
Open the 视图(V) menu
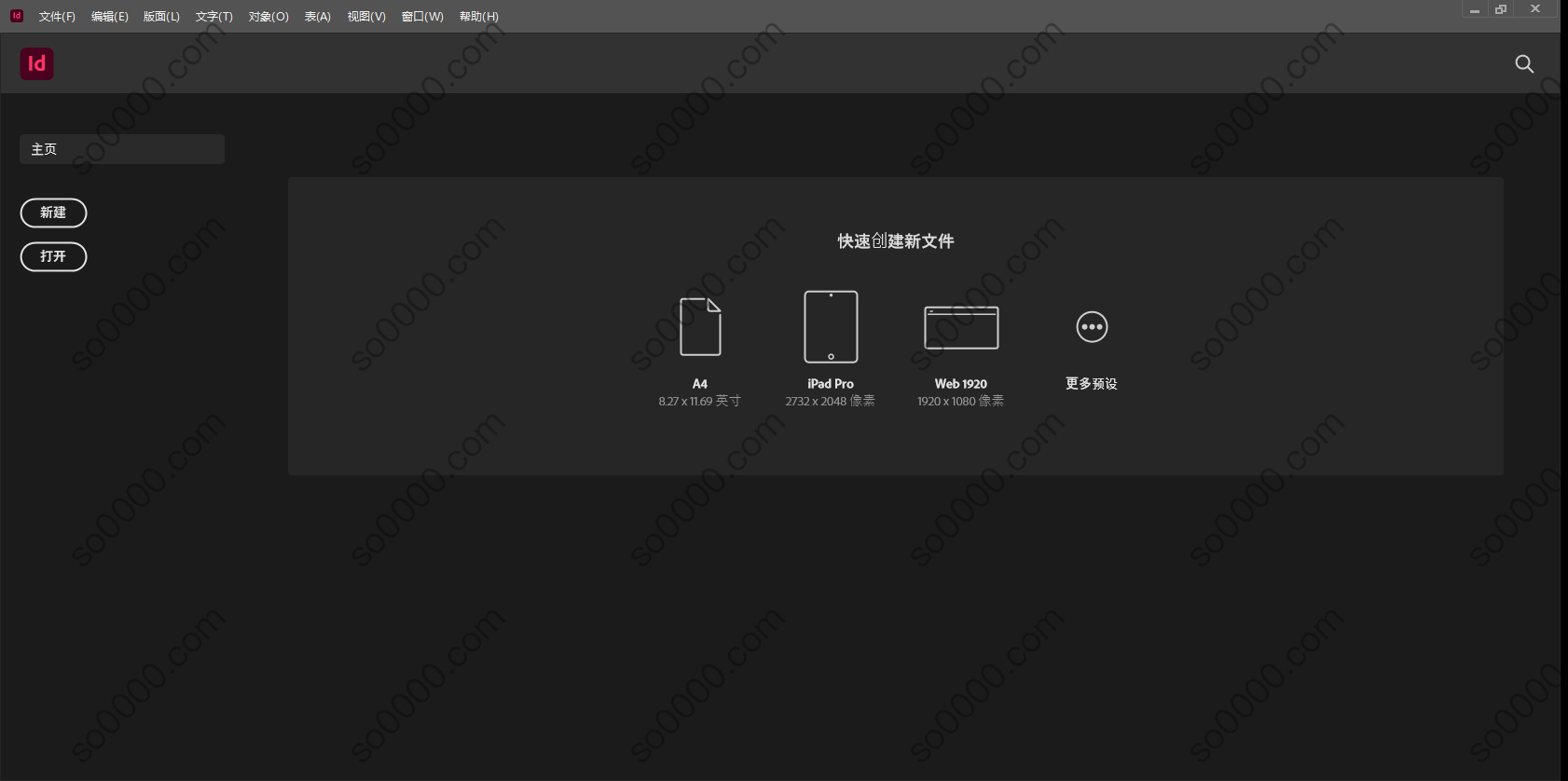click(x=366, y=17)
